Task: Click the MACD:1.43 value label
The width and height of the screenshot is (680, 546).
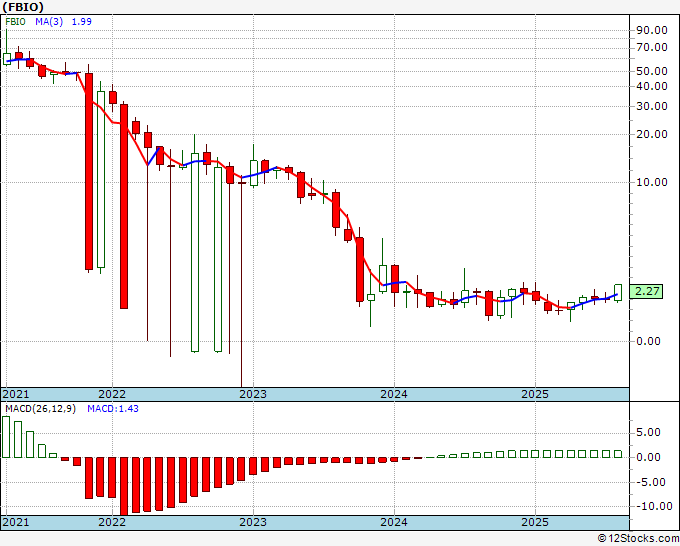Action: [x=113, y=409]
